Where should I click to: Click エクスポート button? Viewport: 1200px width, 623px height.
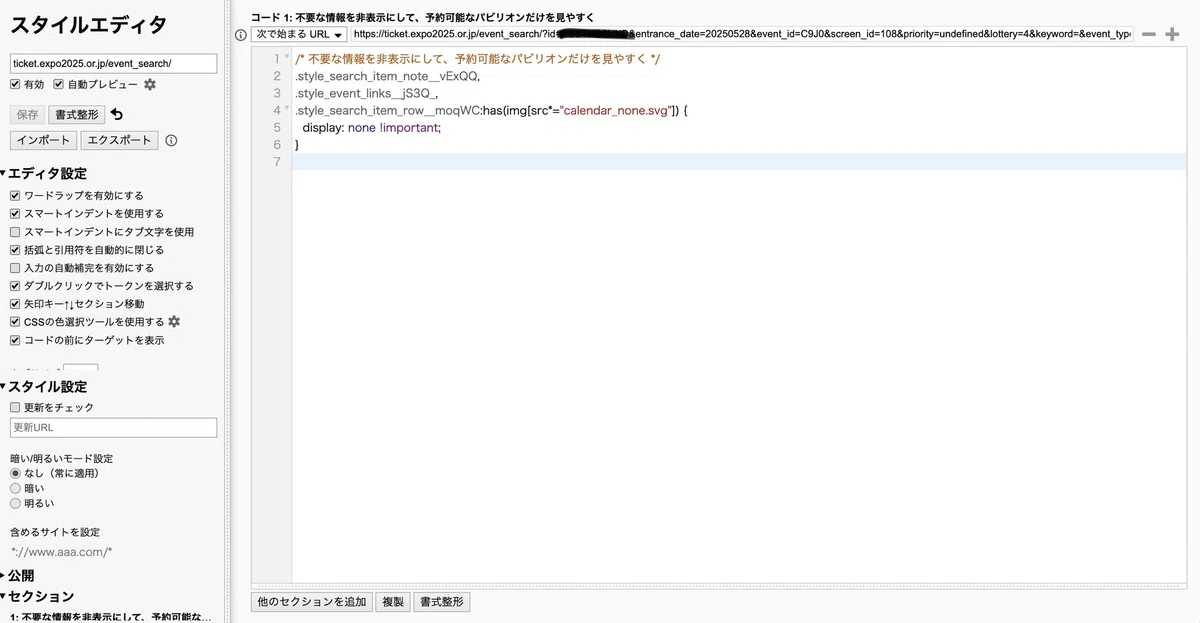(x=119, y=141)
